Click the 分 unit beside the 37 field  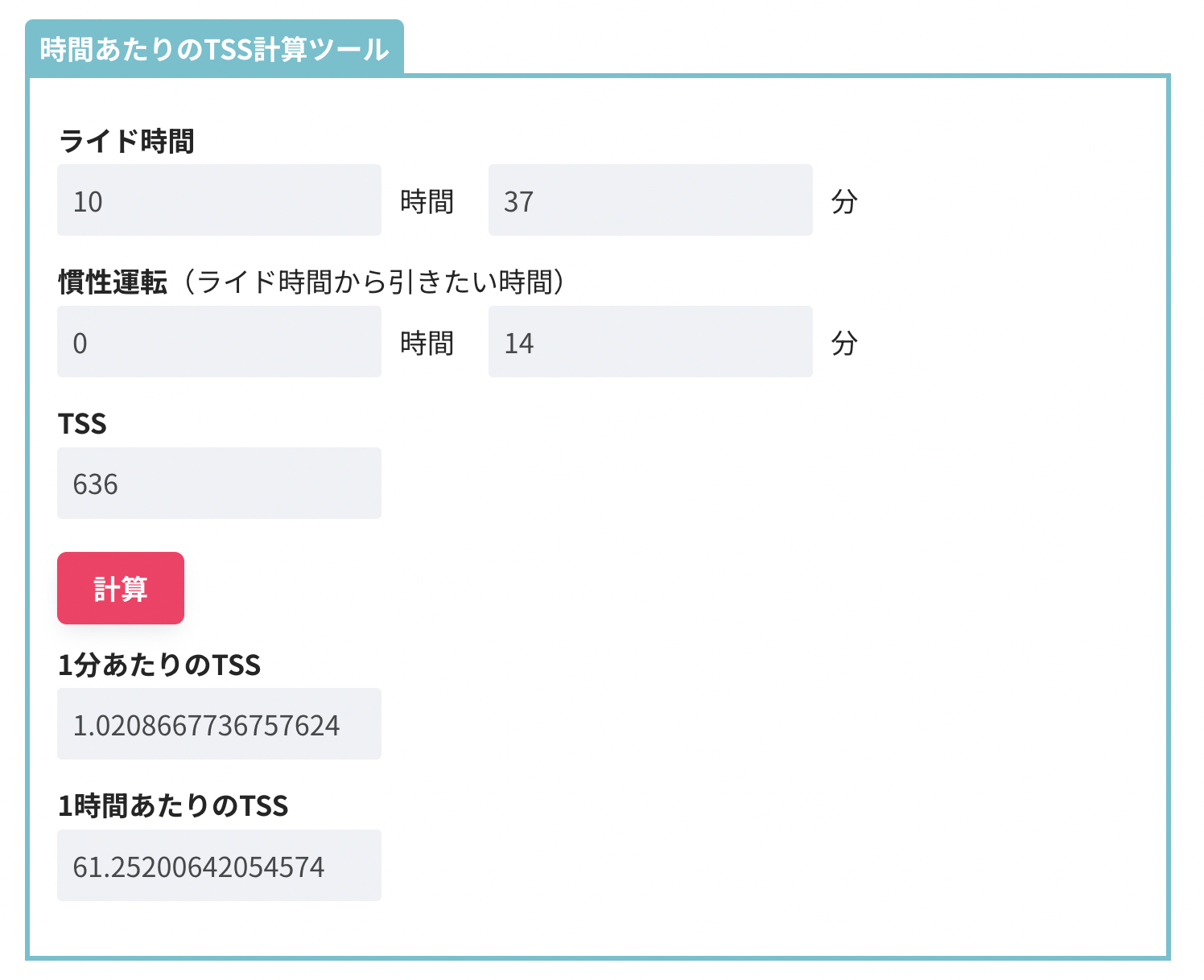click(x=844, y=201)
